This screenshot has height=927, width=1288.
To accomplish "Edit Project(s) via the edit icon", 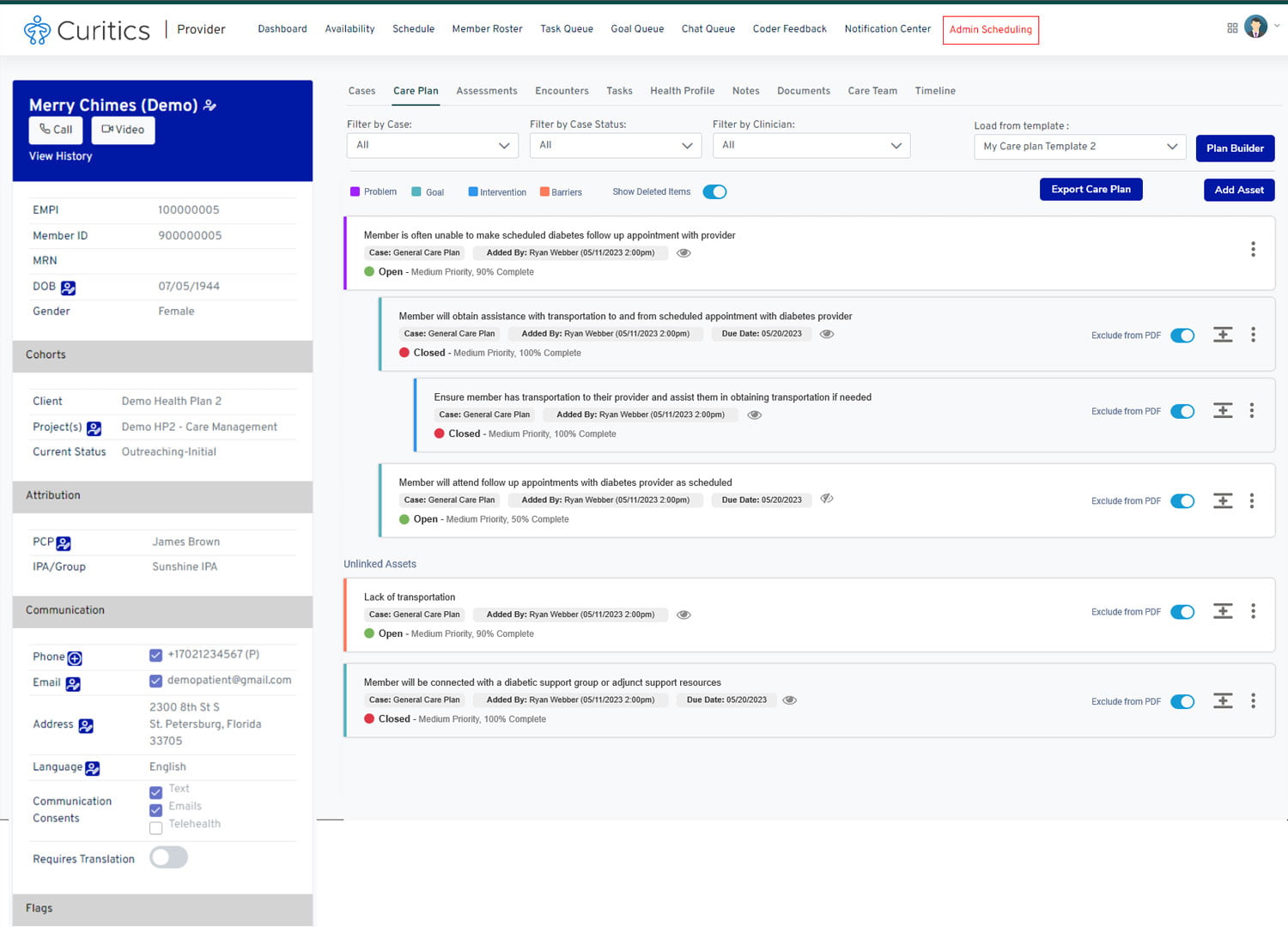I will (94, 428).
